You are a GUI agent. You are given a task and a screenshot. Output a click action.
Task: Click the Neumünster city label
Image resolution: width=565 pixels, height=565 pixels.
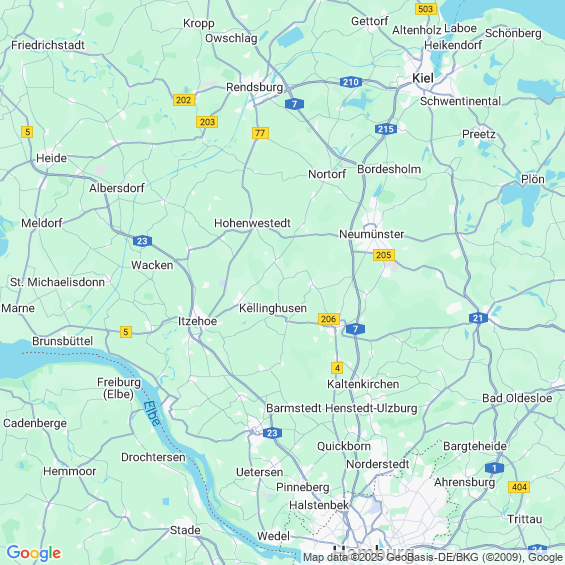pyautogui.click(x=372, y=234)
